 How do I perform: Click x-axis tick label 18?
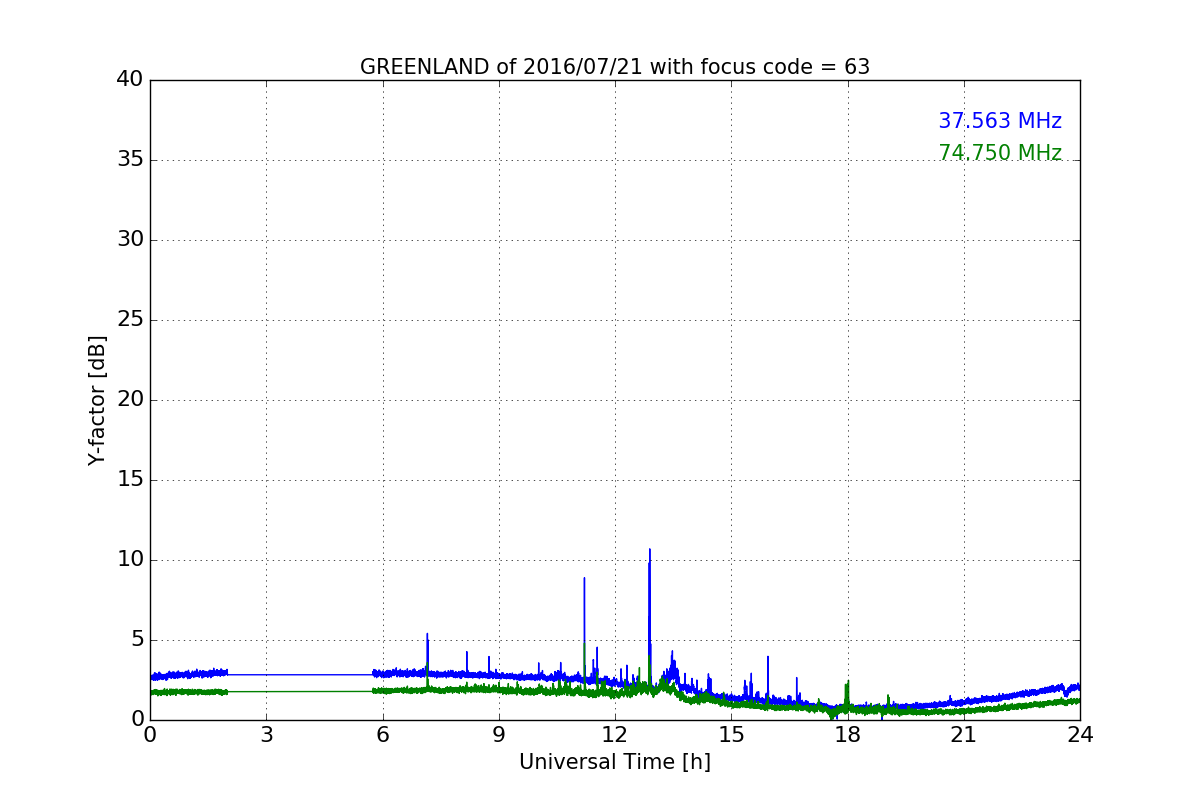tap(848, 735)
